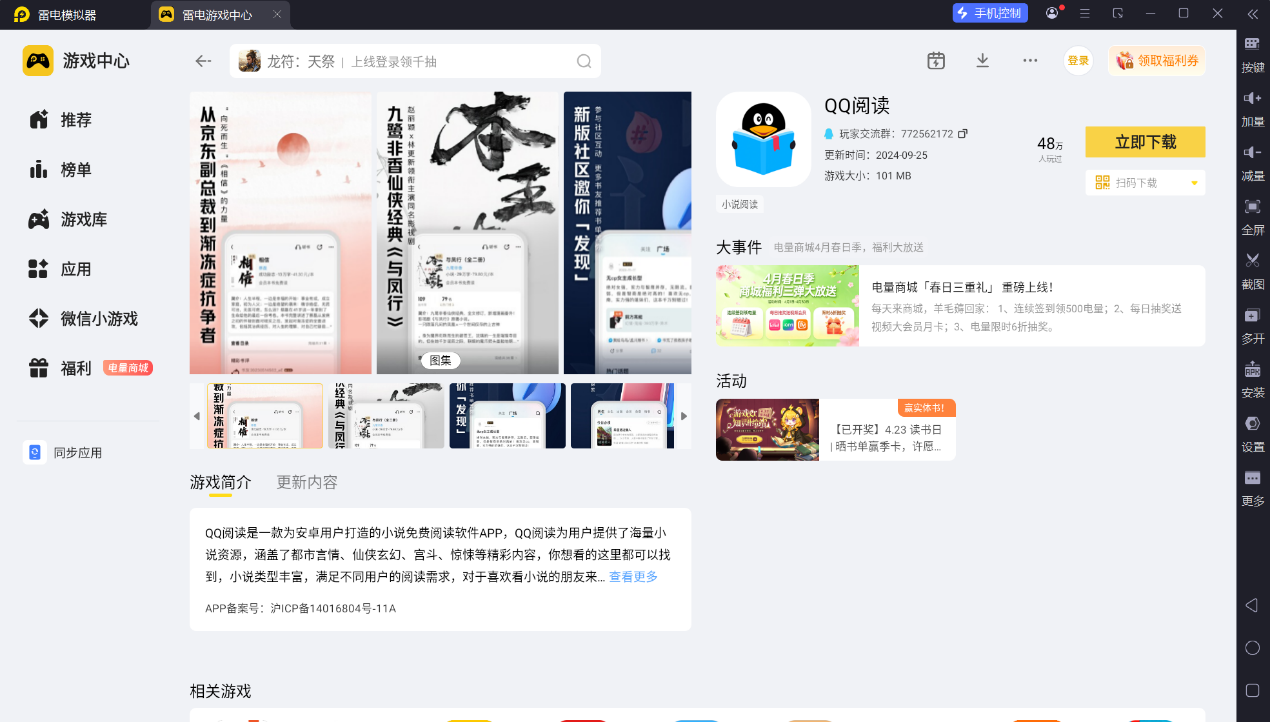Click Android recent apps square button

point(1252,691)
